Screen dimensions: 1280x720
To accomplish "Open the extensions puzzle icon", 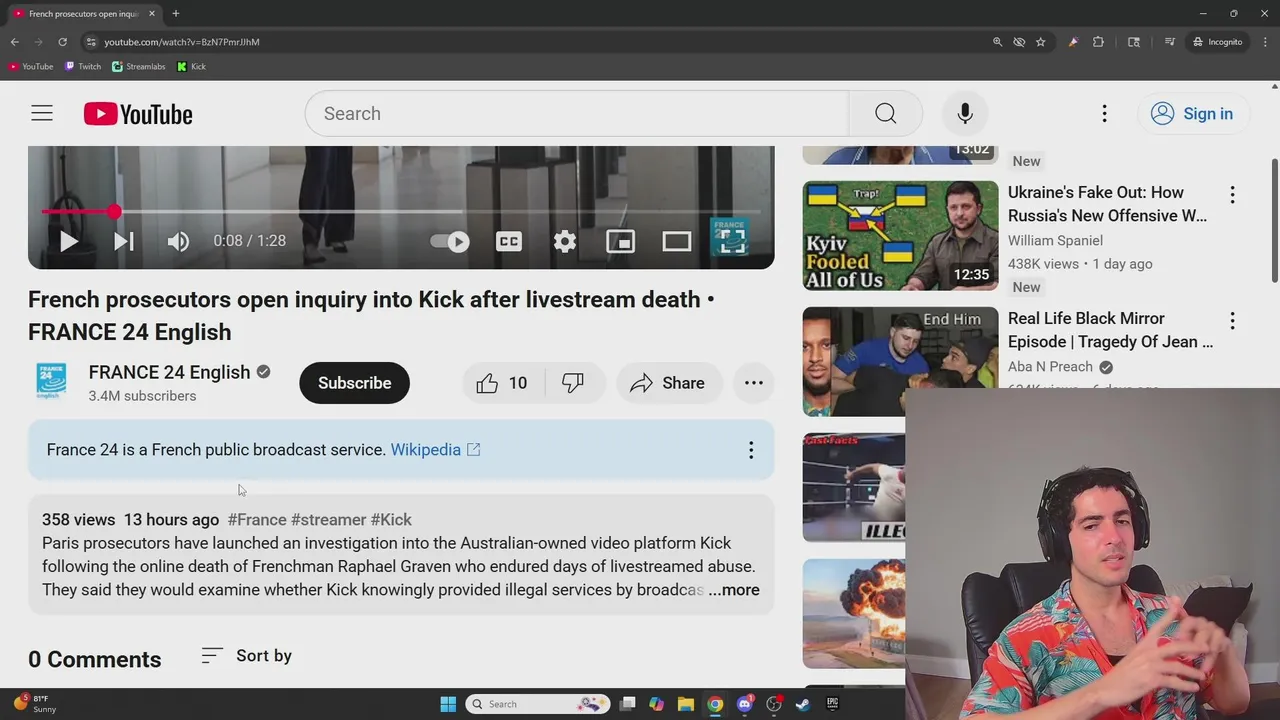I will tap(1098, 42).
